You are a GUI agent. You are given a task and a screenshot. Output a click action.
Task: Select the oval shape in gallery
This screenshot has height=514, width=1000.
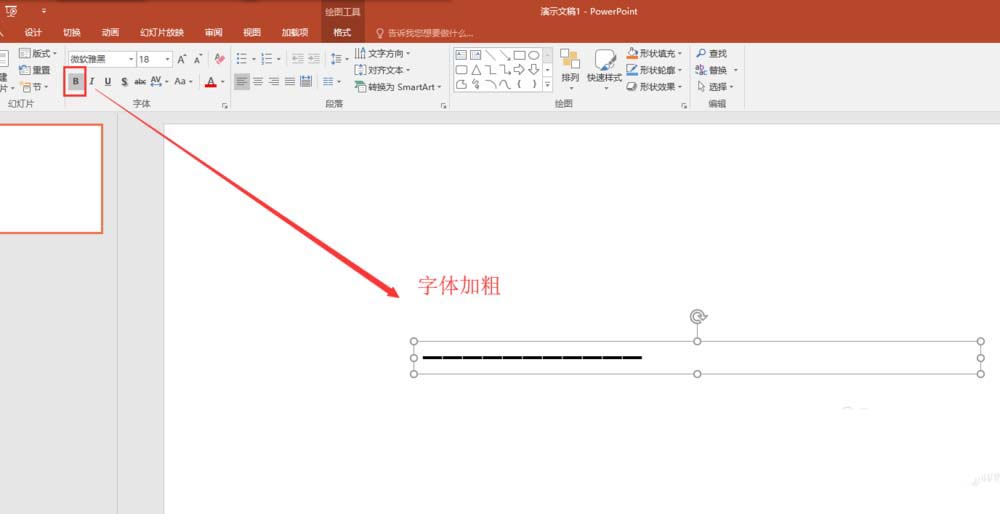pyautogui.click(x=534, y=55)
